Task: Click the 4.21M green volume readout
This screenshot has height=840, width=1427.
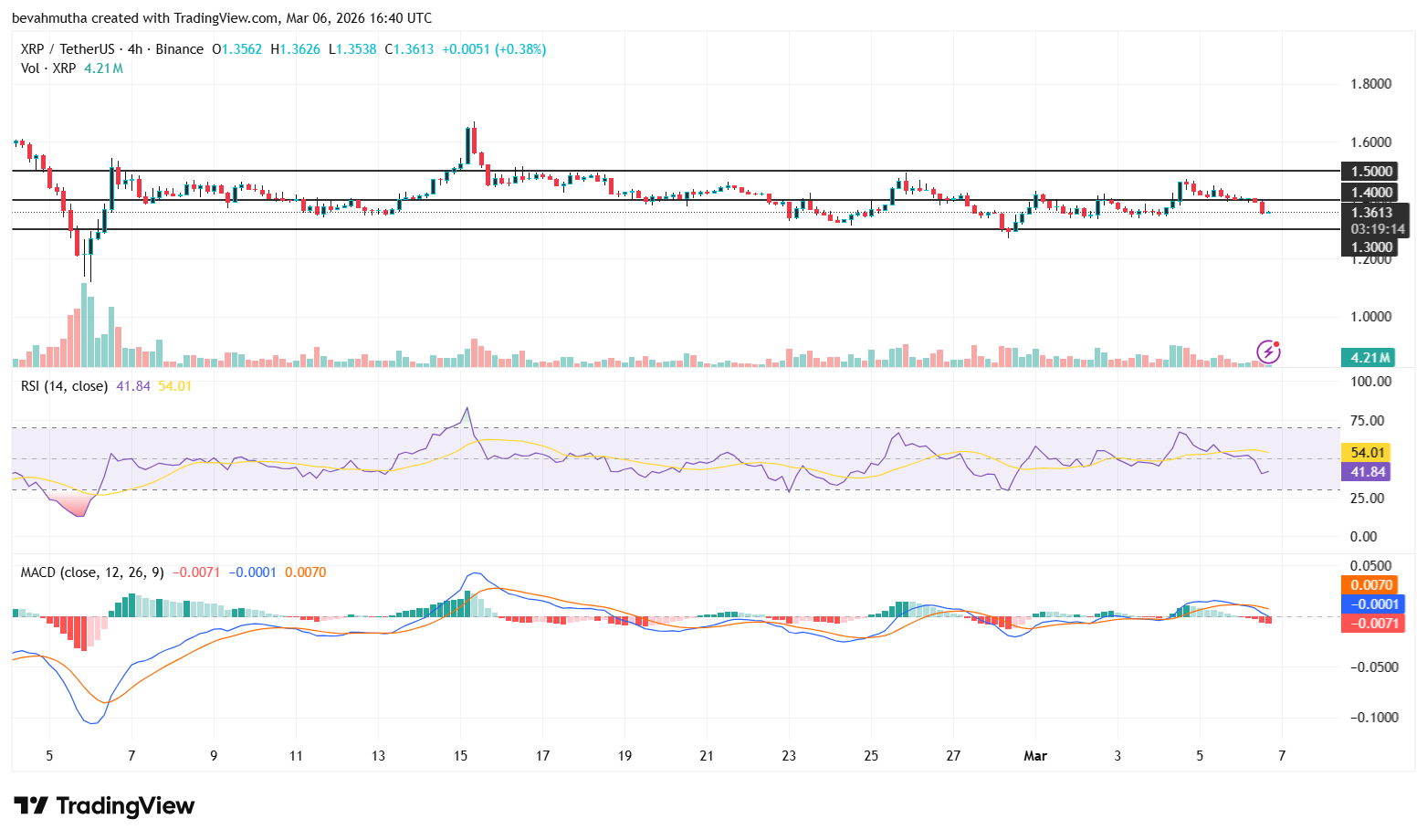Action: click(1367, 358)
